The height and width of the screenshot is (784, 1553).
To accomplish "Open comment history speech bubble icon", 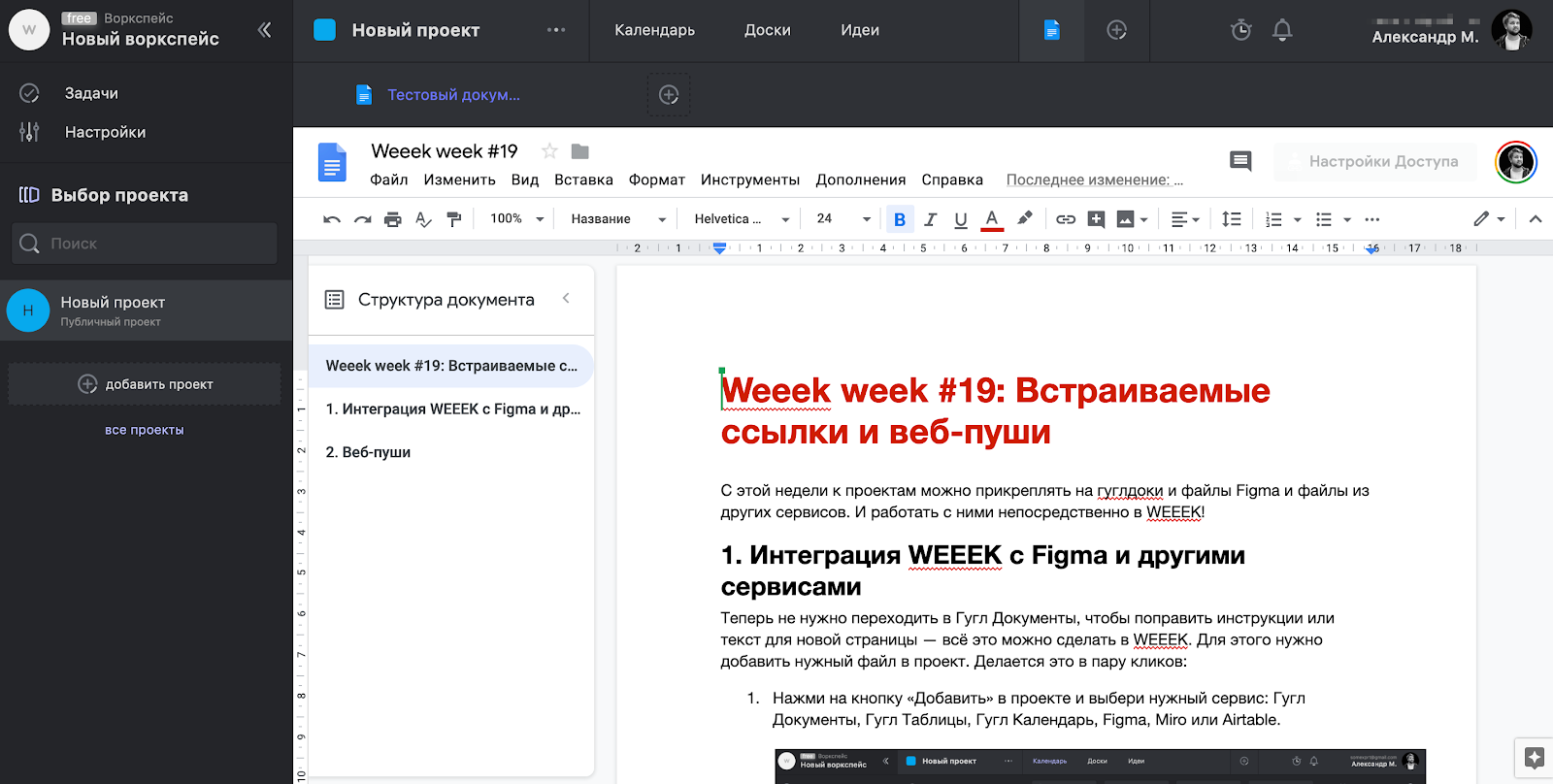I will [x=1239, y=161].
